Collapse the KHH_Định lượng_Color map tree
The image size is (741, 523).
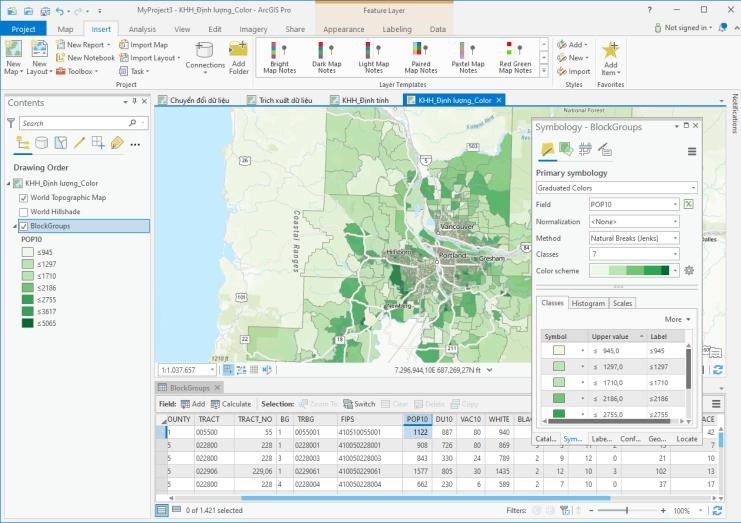(8, 183)
